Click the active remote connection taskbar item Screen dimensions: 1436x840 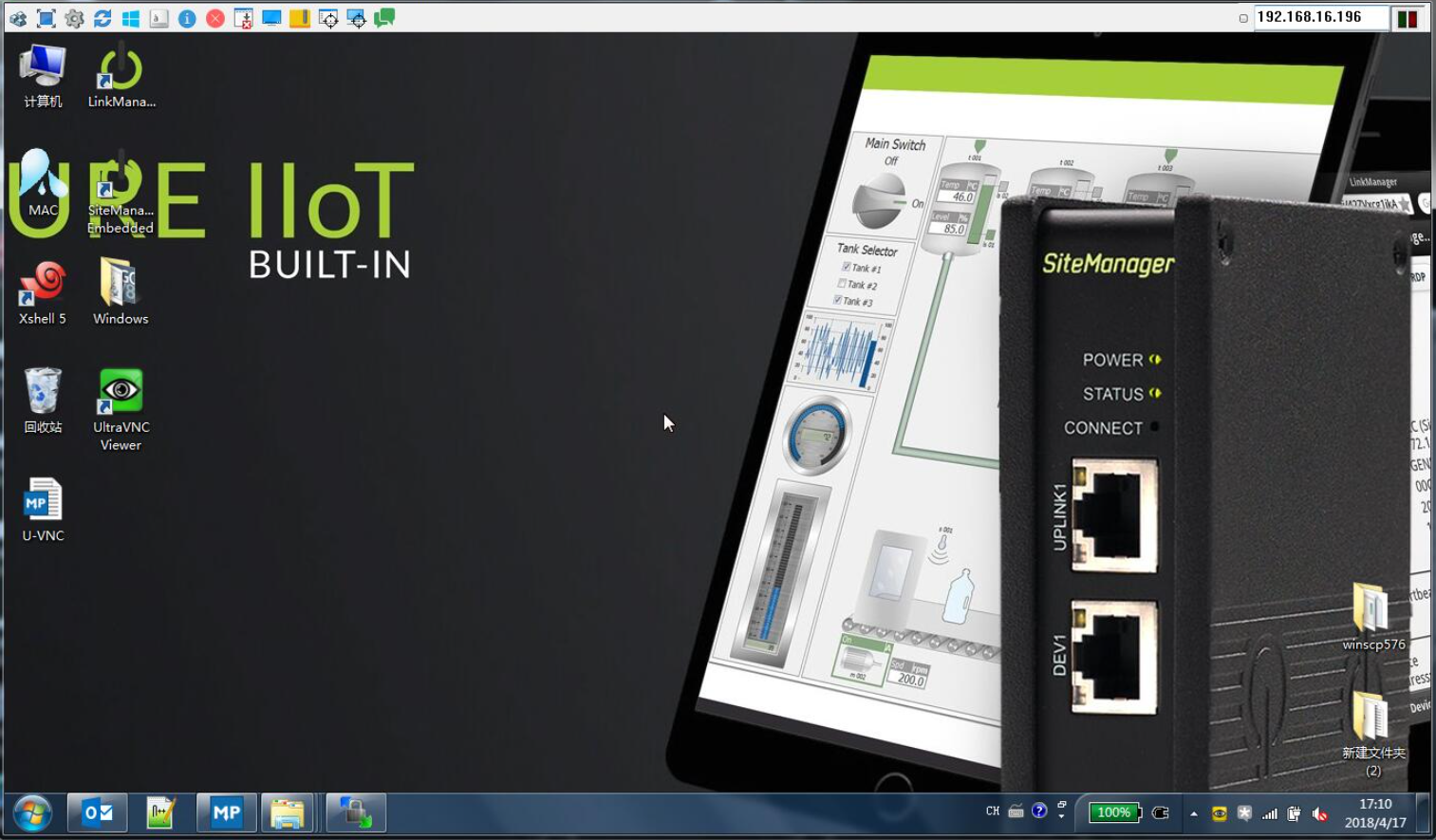pyautogui.click(x=356, y=813)
